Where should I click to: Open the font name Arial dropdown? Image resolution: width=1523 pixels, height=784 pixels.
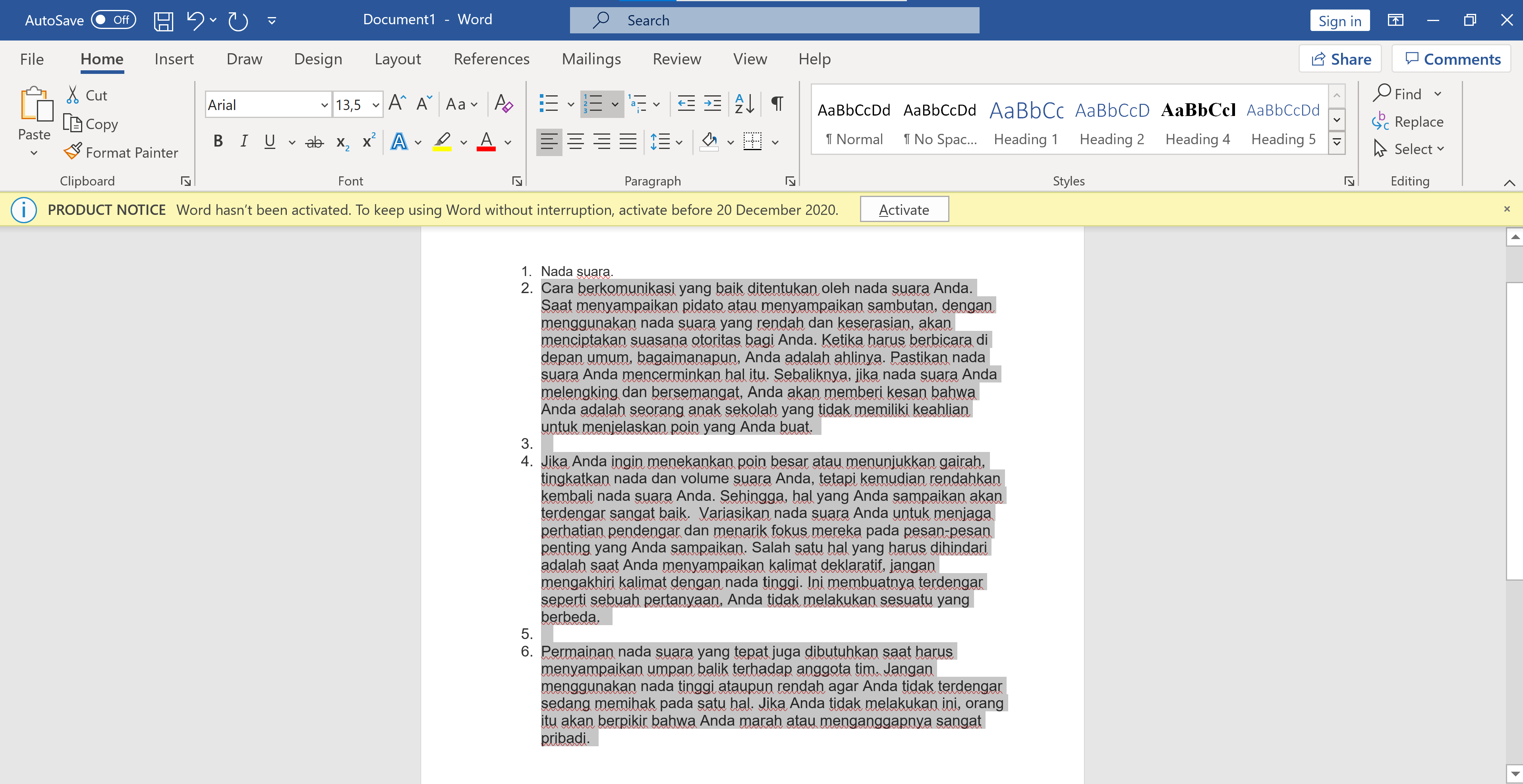[x=324, y=105]
